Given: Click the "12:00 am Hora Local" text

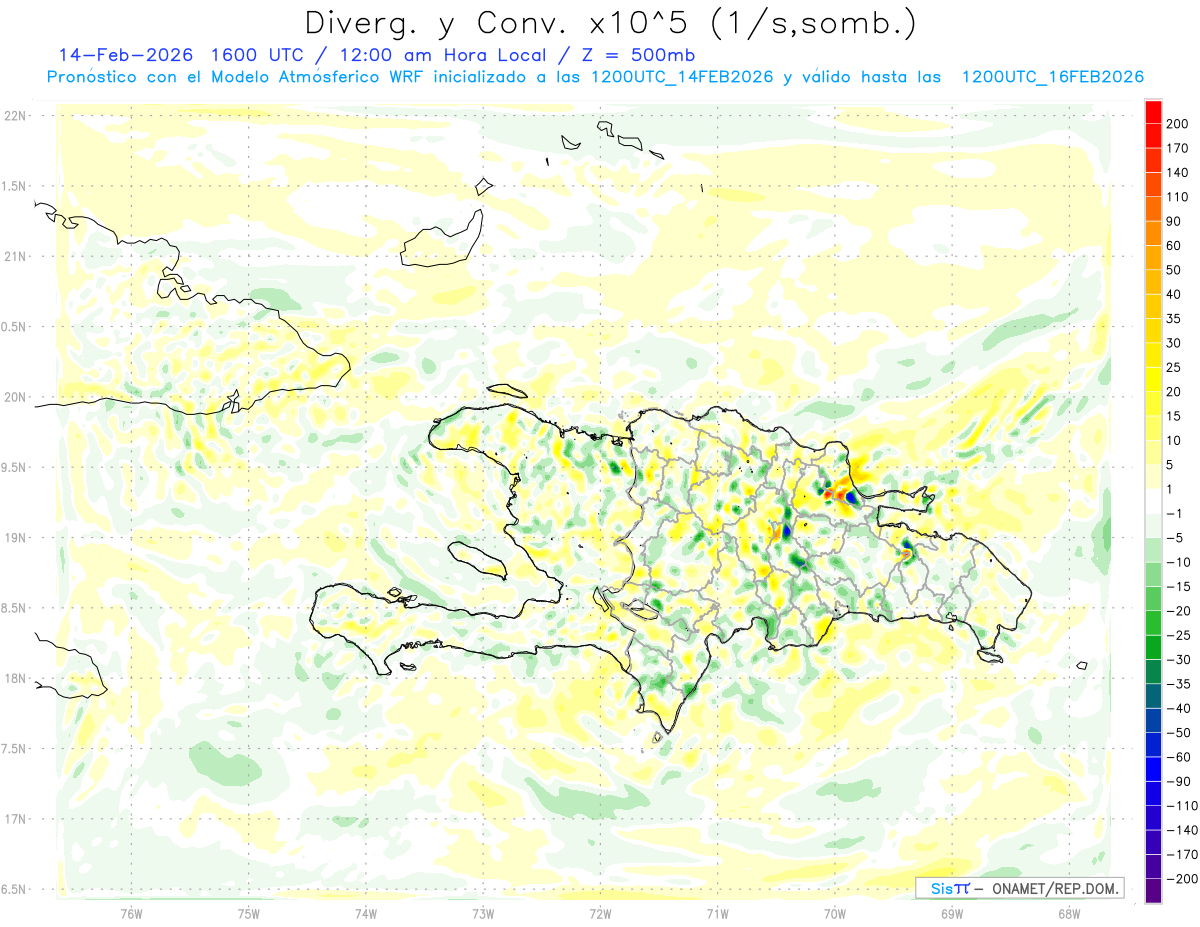Looking at the screenshot, I should pyautogui.click(x=437, y=55).
